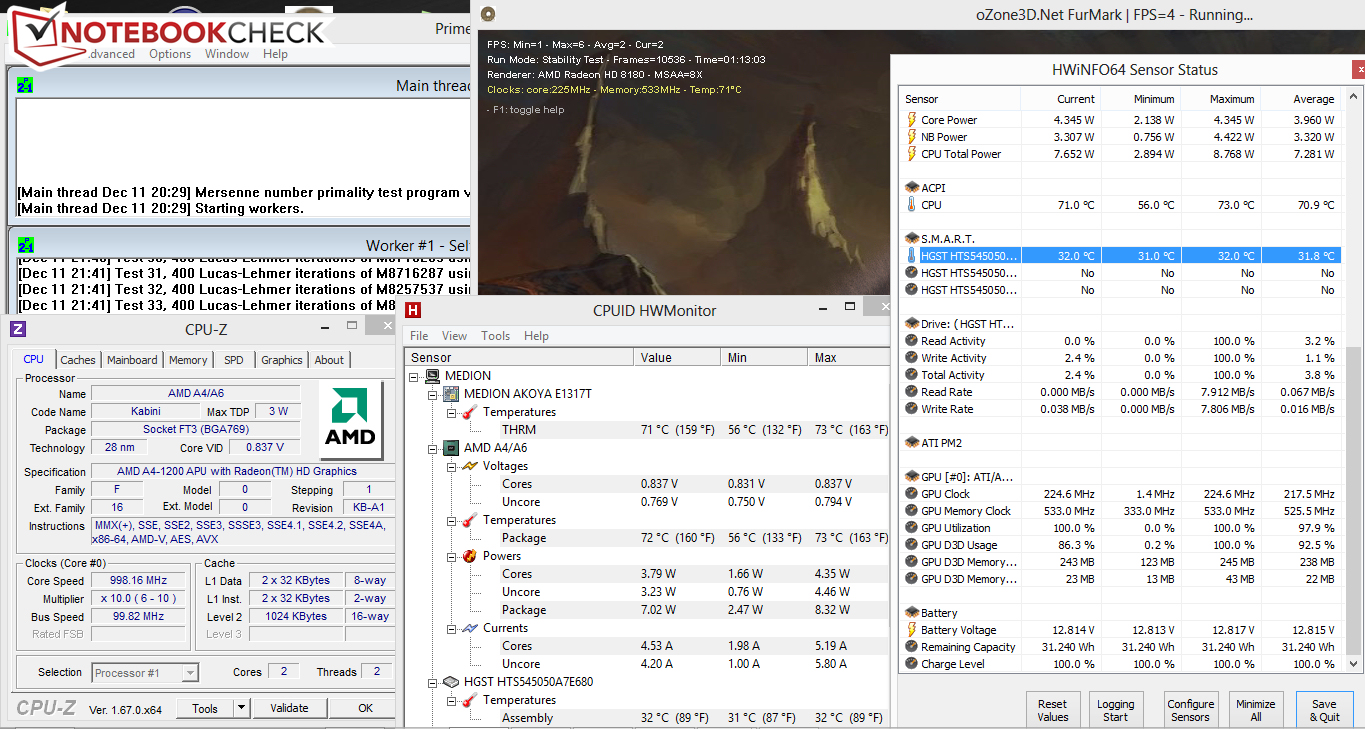Click the Maximum column header in HWiNFO64
1365x729 pixels.
click(x=1221, y=99)
